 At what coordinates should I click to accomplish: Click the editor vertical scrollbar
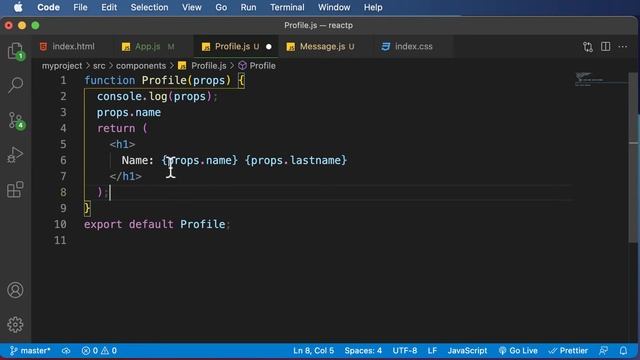(x=633, y=159)
